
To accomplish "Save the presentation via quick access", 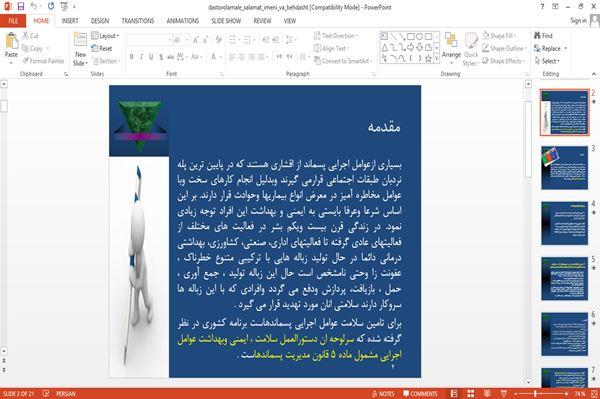I will pyautogui.click(x=21, y=7).
